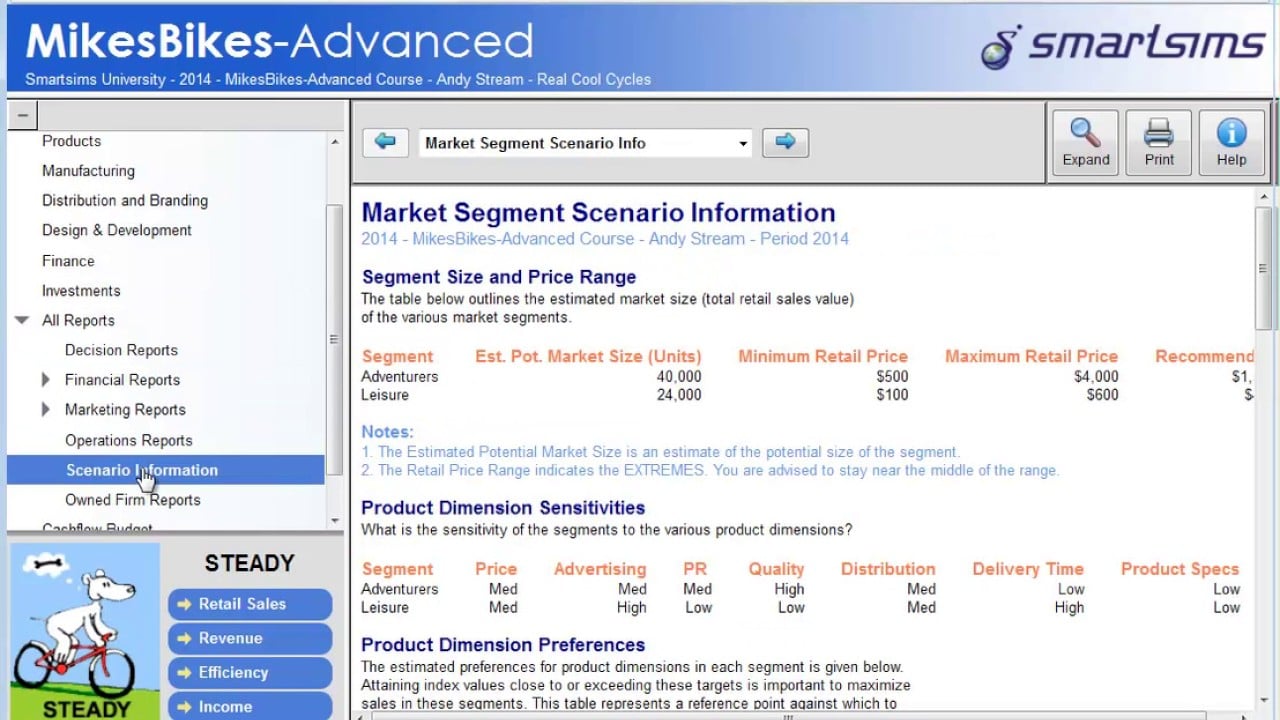Collapse sidebar with the minus button
Screen dimensions: 1280x720
[22, 116]
